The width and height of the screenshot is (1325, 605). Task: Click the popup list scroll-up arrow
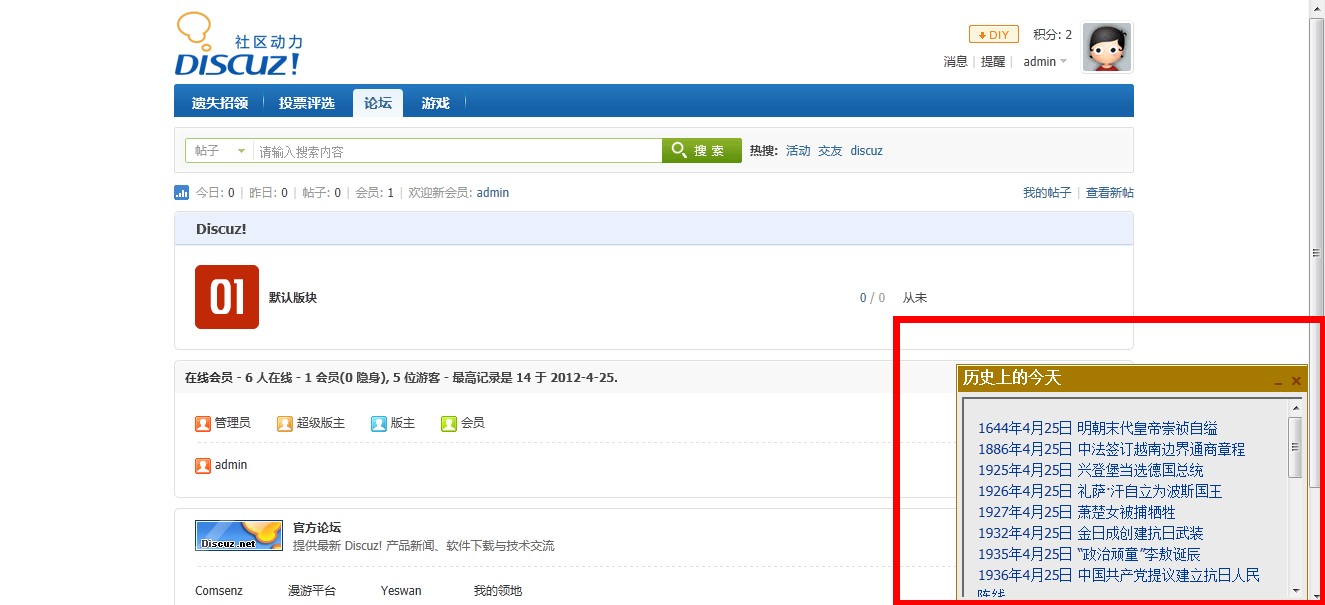pyautogui.click(x=1296, y=407)
